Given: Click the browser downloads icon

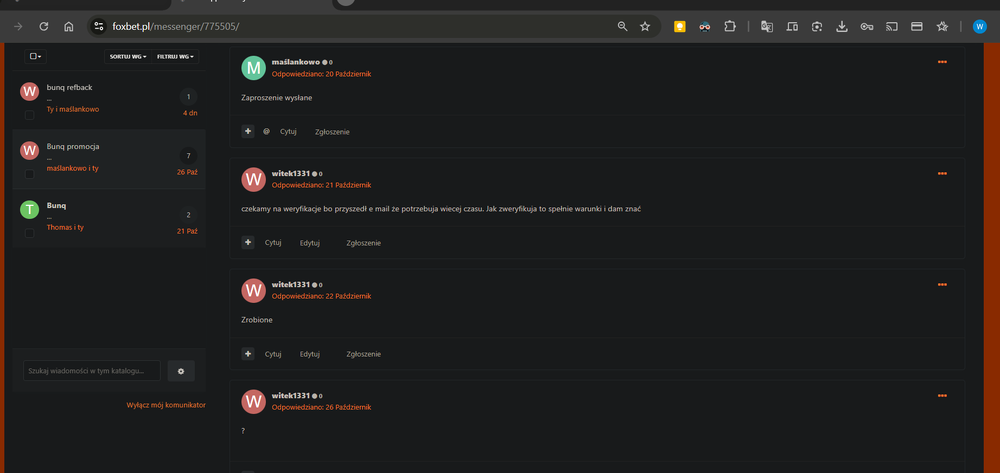Looking at the screenshot, I should (841, 27).
